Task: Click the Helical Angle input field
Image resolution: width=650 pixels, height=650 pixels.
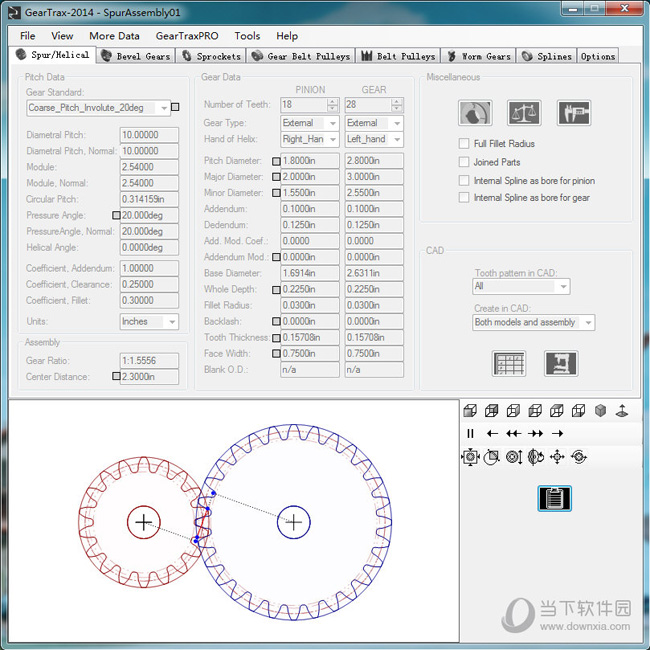Action: pos(149,247)
